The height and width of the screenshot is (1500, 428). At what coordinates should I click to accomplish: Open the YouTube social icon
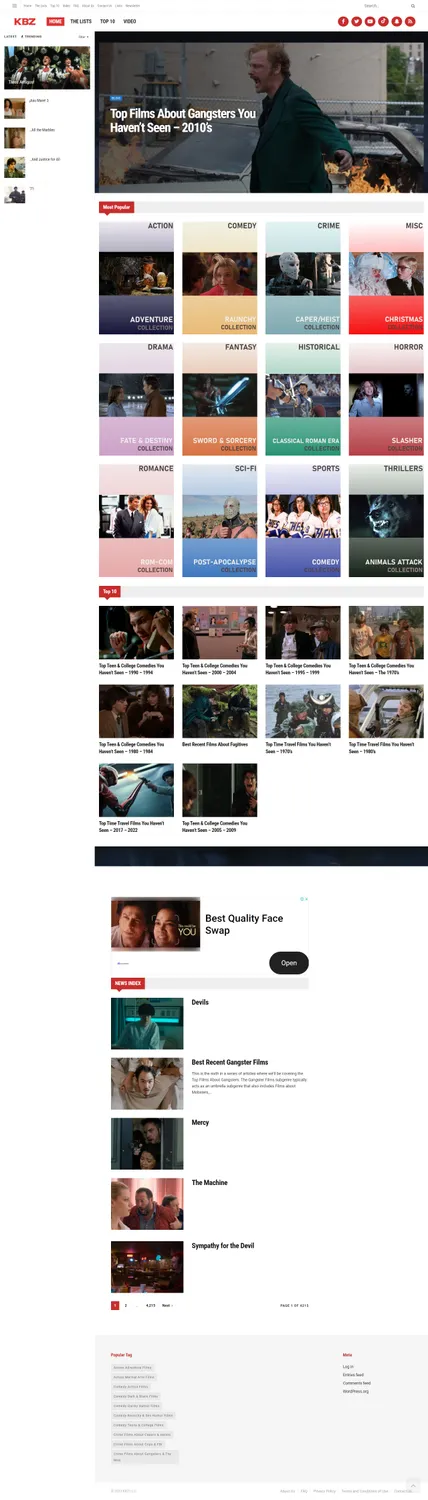(x=370, y=21)
